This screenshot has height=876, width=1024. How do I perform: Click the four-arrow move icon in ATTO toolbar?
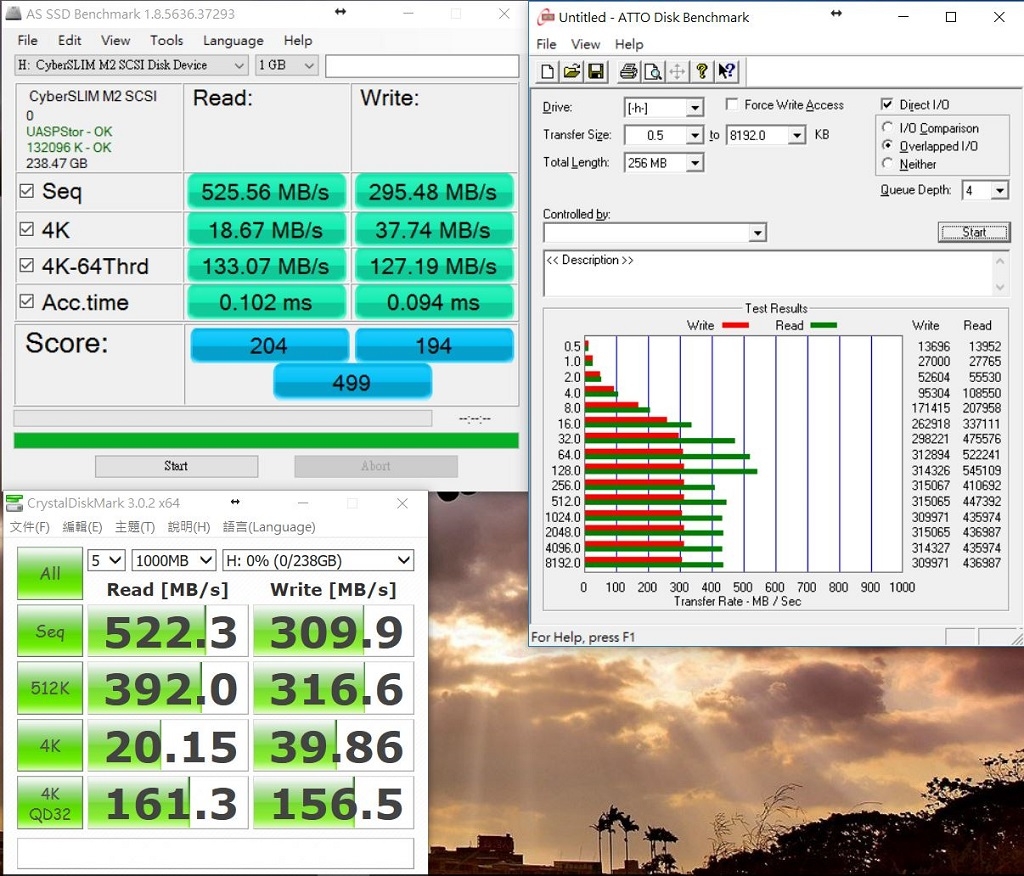tap(677, 71)
